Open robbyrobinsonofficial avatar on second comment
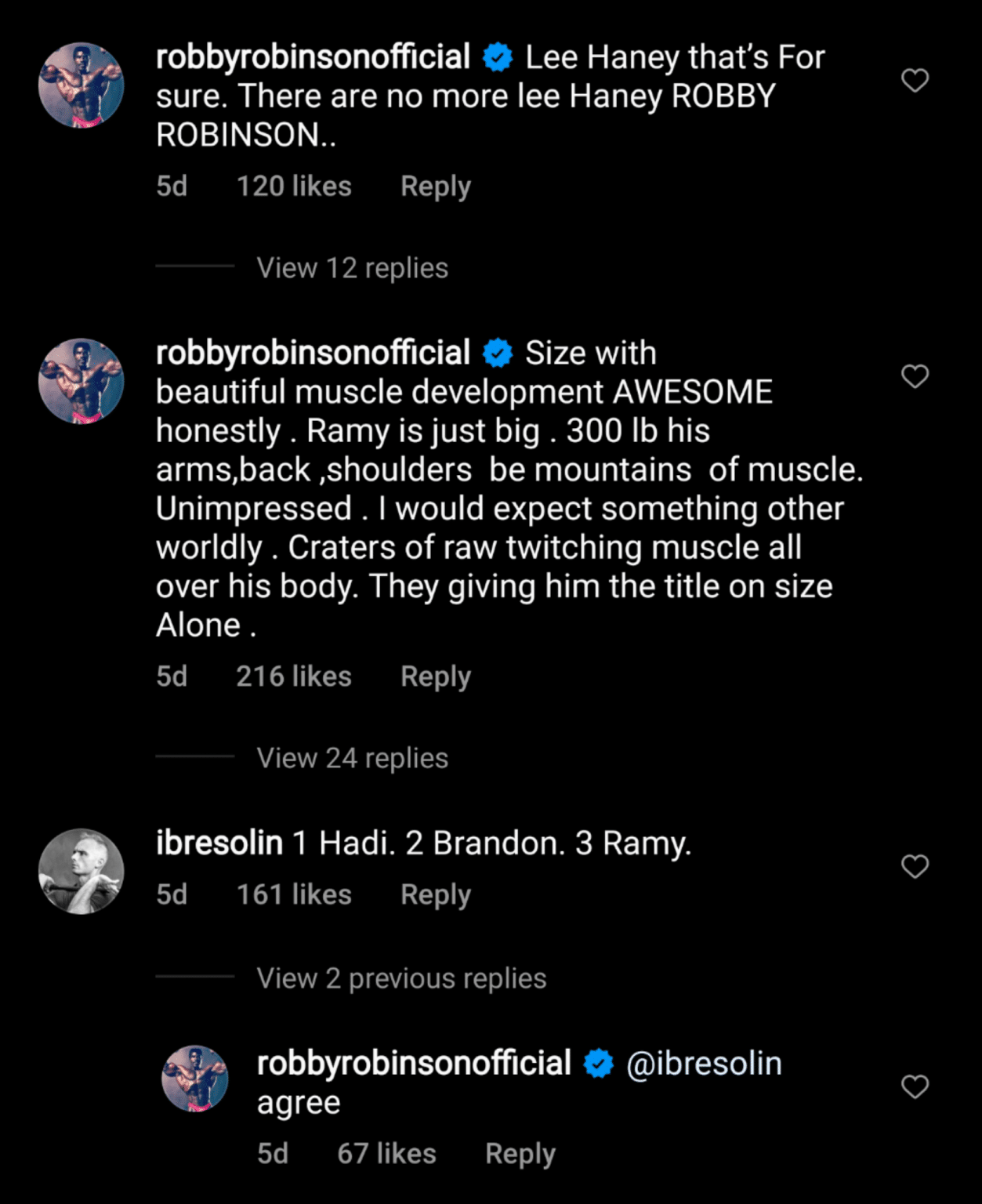 point(82,381)
